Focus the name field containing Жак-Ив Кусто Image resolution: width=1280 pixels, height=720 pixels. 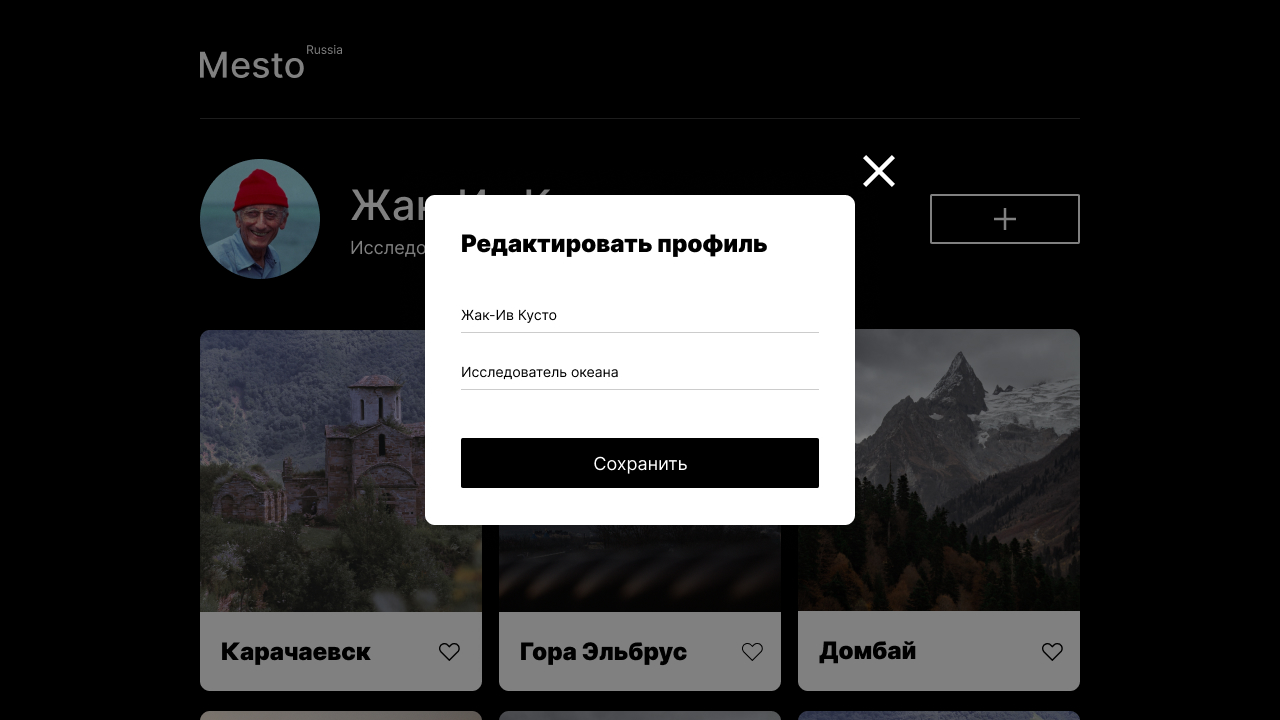click(x=640, y=315)
